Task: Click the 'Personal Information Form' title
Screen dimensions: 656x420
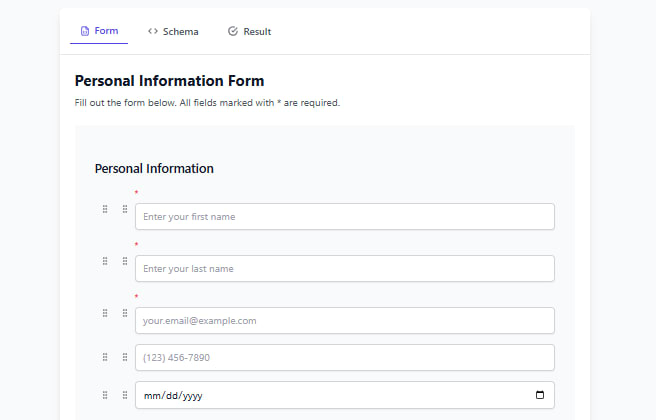Action: point(169,81)
